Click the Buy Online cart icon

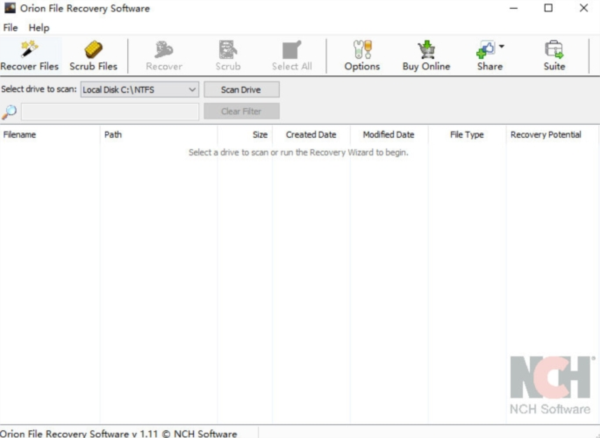click(426, 50)
